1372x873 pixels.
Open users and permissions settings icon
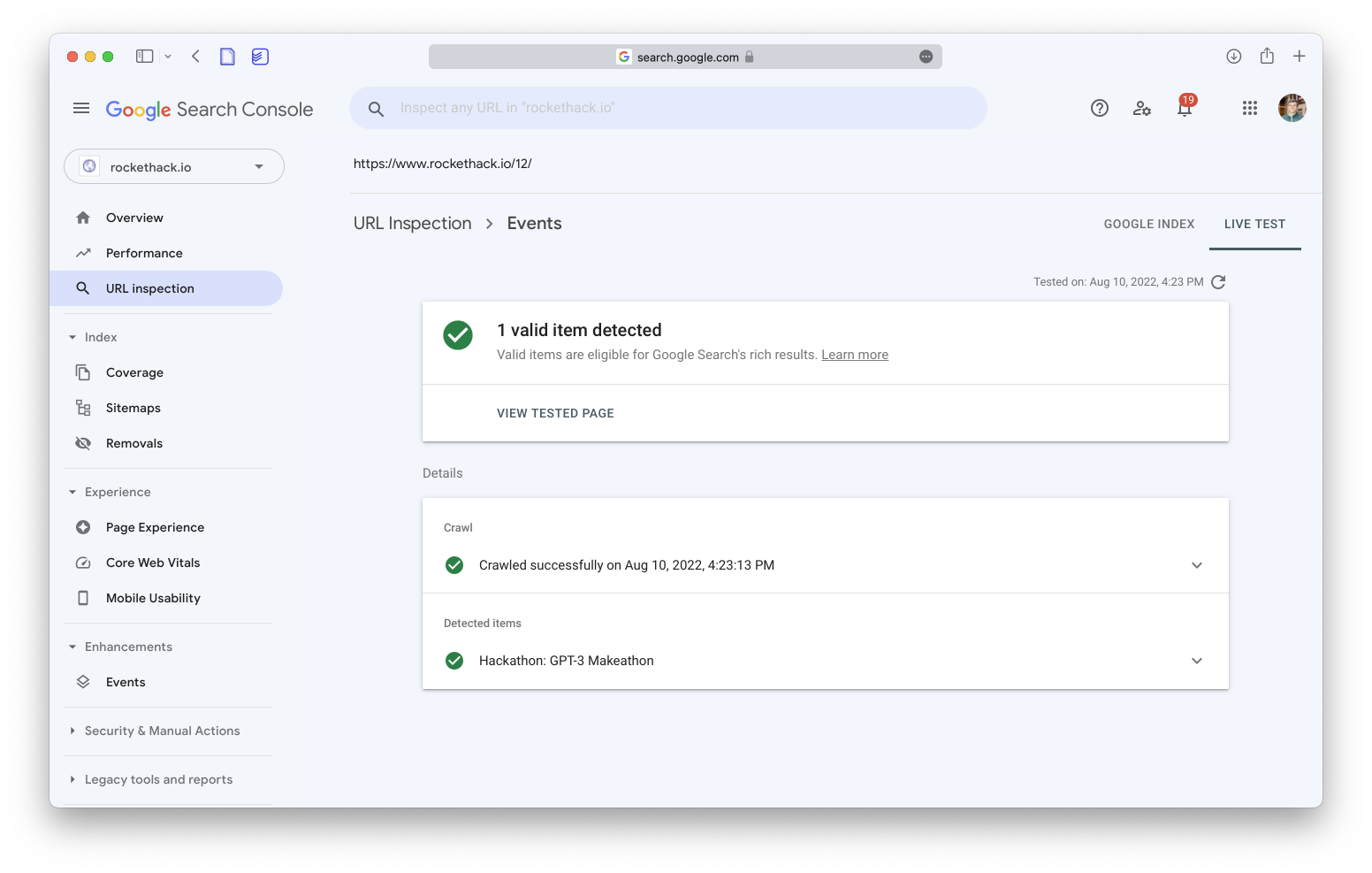1141,108
